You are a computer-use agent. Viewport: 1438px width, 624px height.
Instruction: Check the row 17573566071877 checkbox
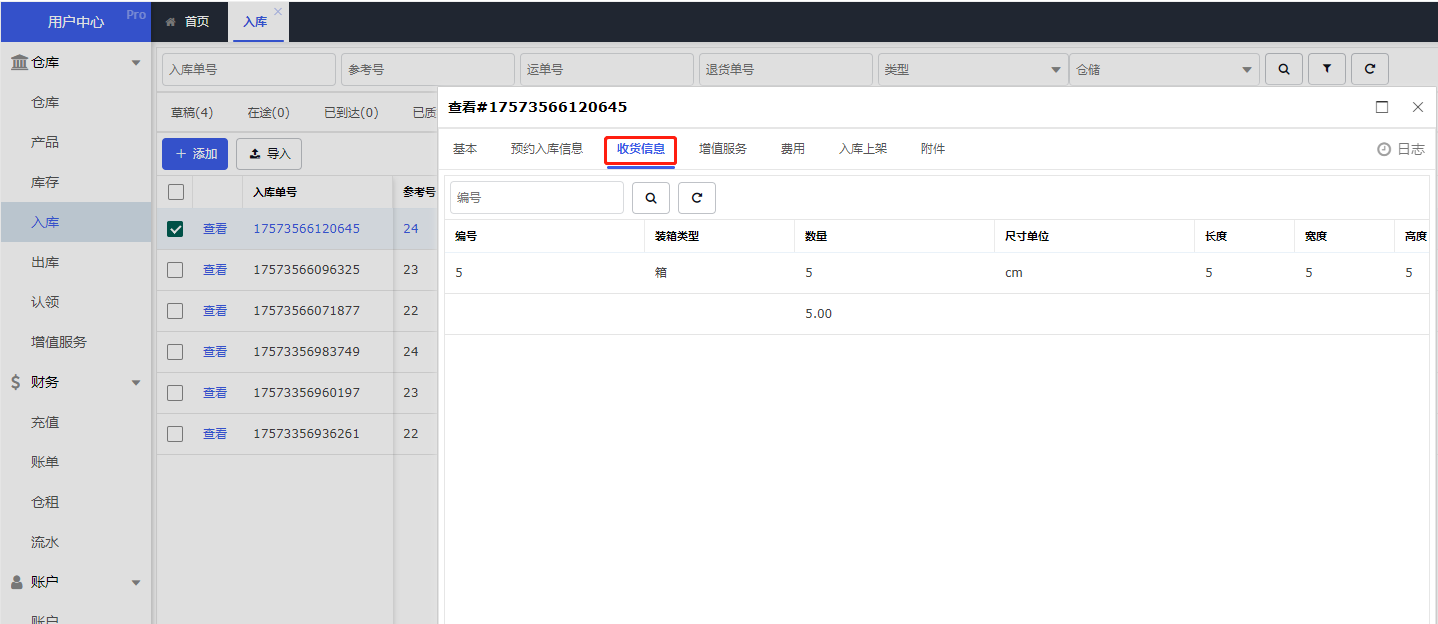coord(175,311)
